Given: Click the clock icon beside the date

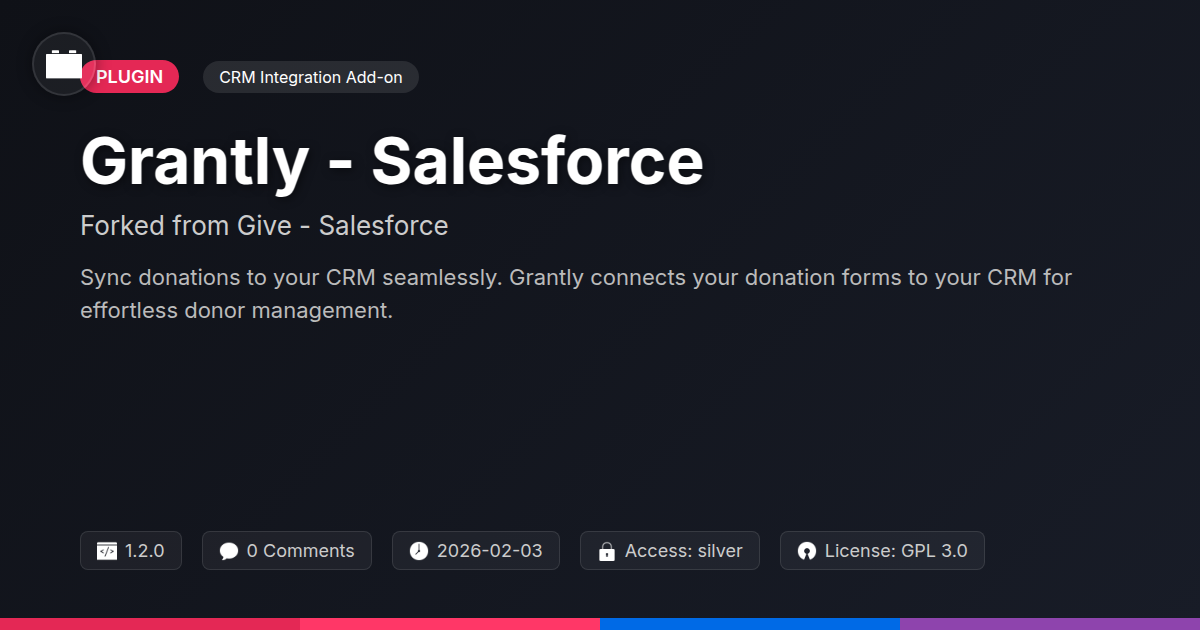Looking at the screenshot, I should [x=419, y=551].
